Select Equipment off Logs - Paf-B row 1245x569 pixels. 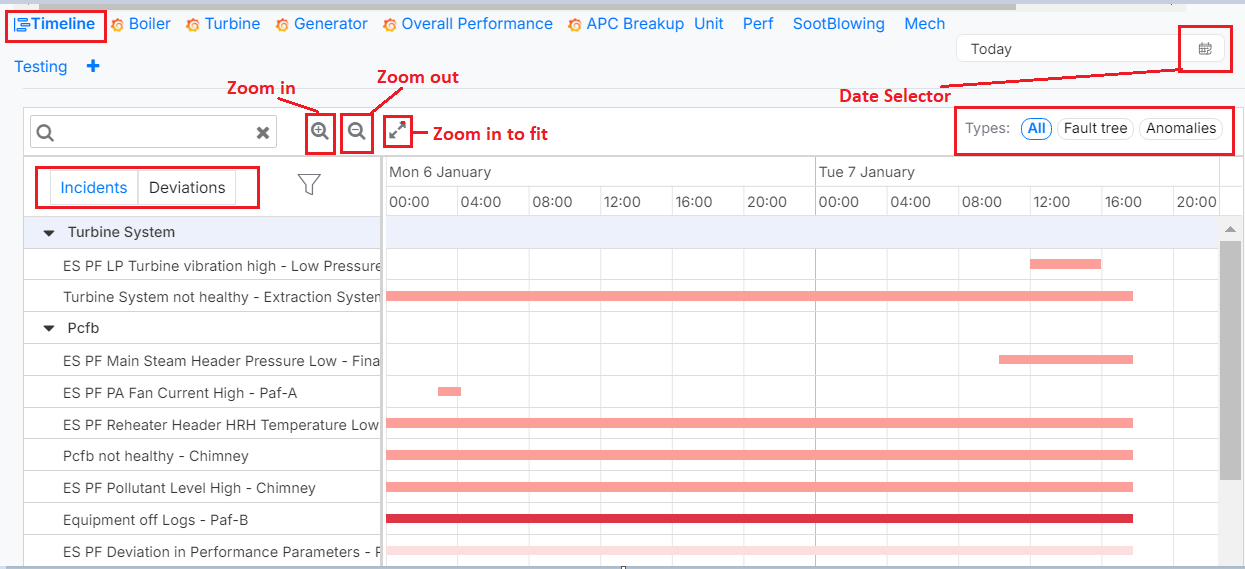tap(202, 520)
